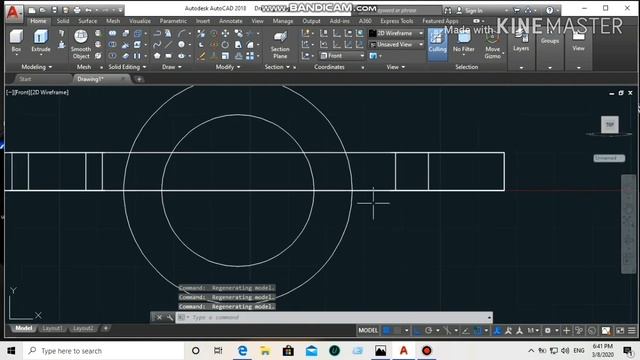Open the Mesh ribbon tab
Viewport: 640px width, 360px height.
(113, 21)
